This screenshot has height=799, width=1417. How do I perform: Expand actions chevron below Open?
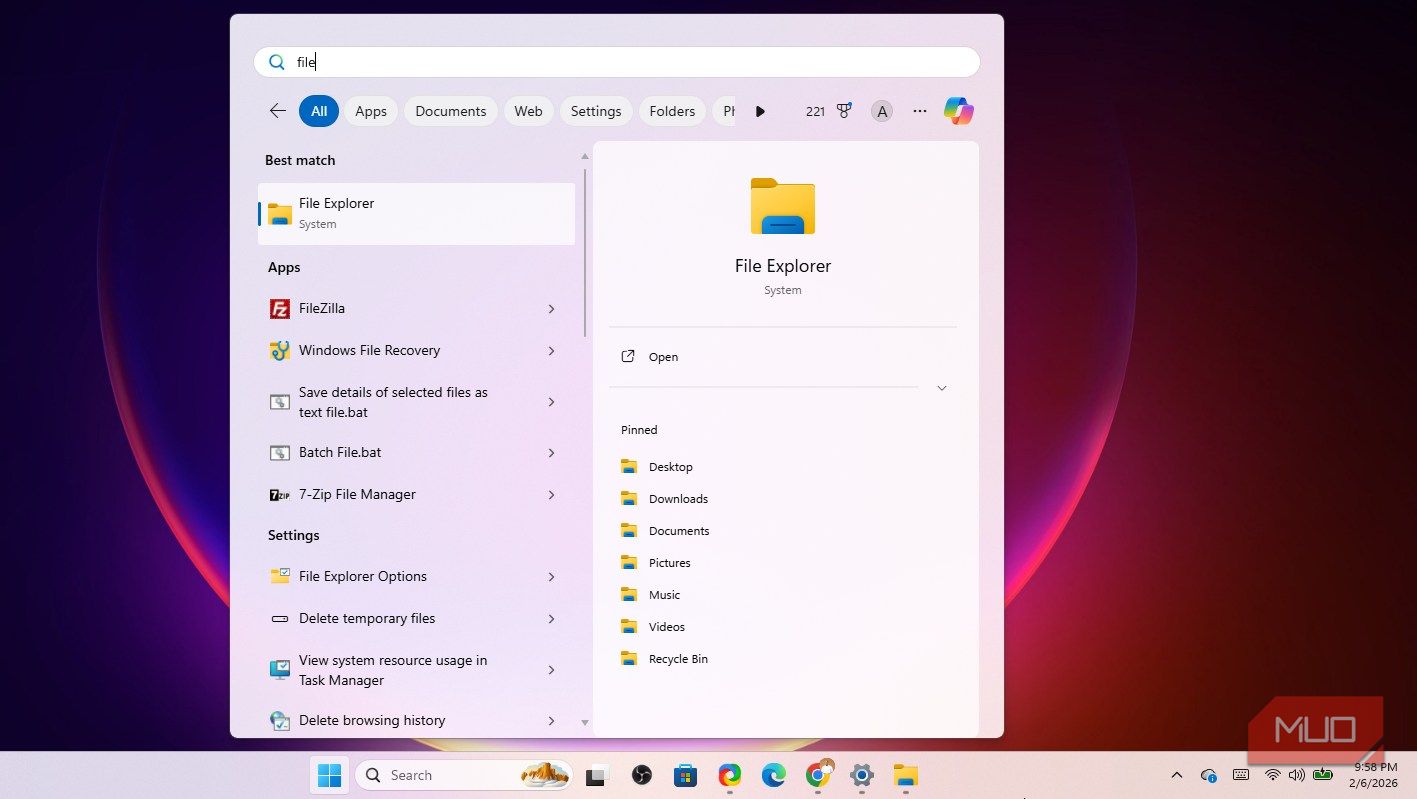tap(941, 388)
